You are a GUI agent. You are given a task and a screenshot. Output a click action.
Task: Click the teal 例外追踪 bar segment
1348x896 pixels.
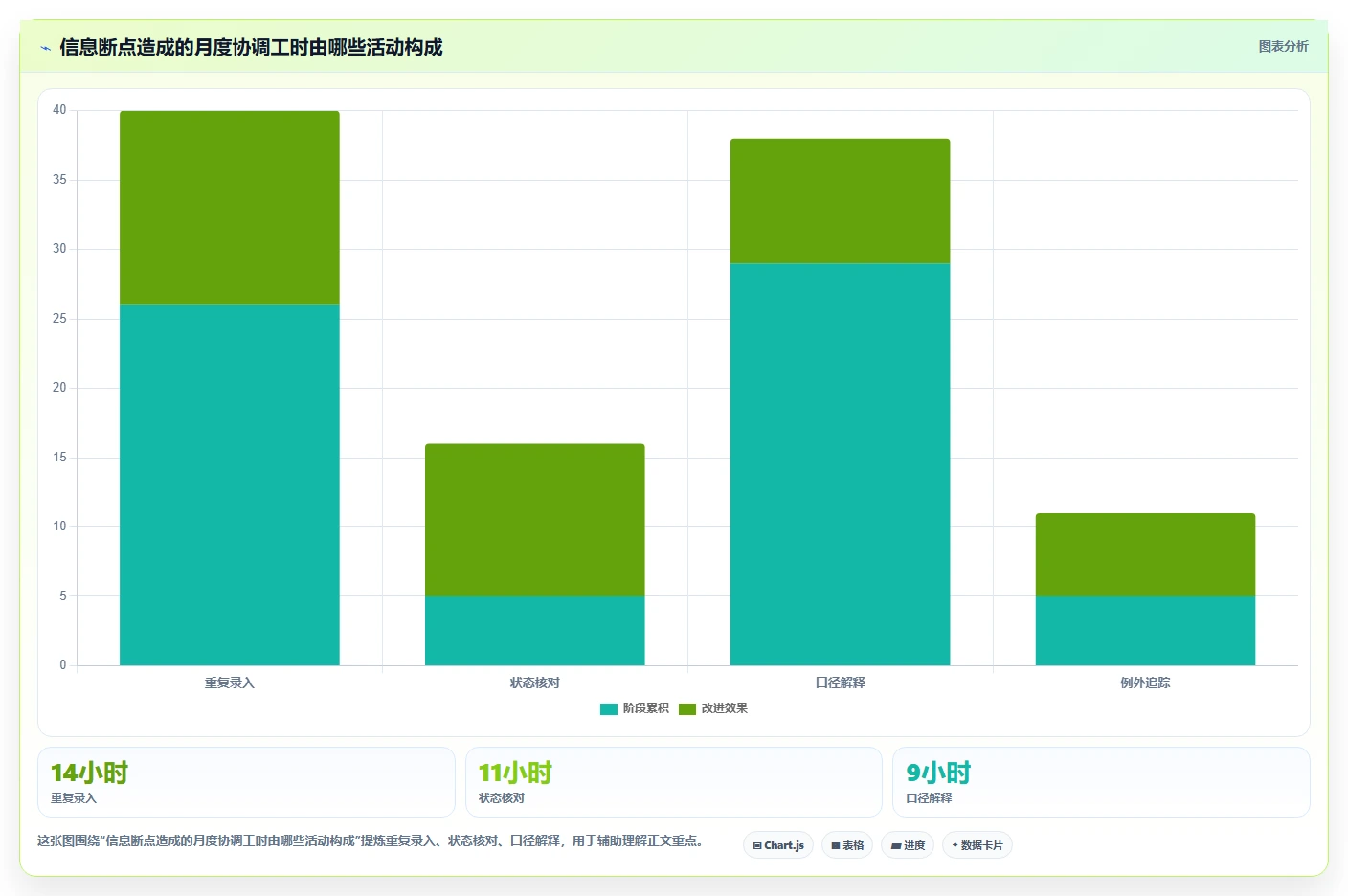(x=1146, y=631)
